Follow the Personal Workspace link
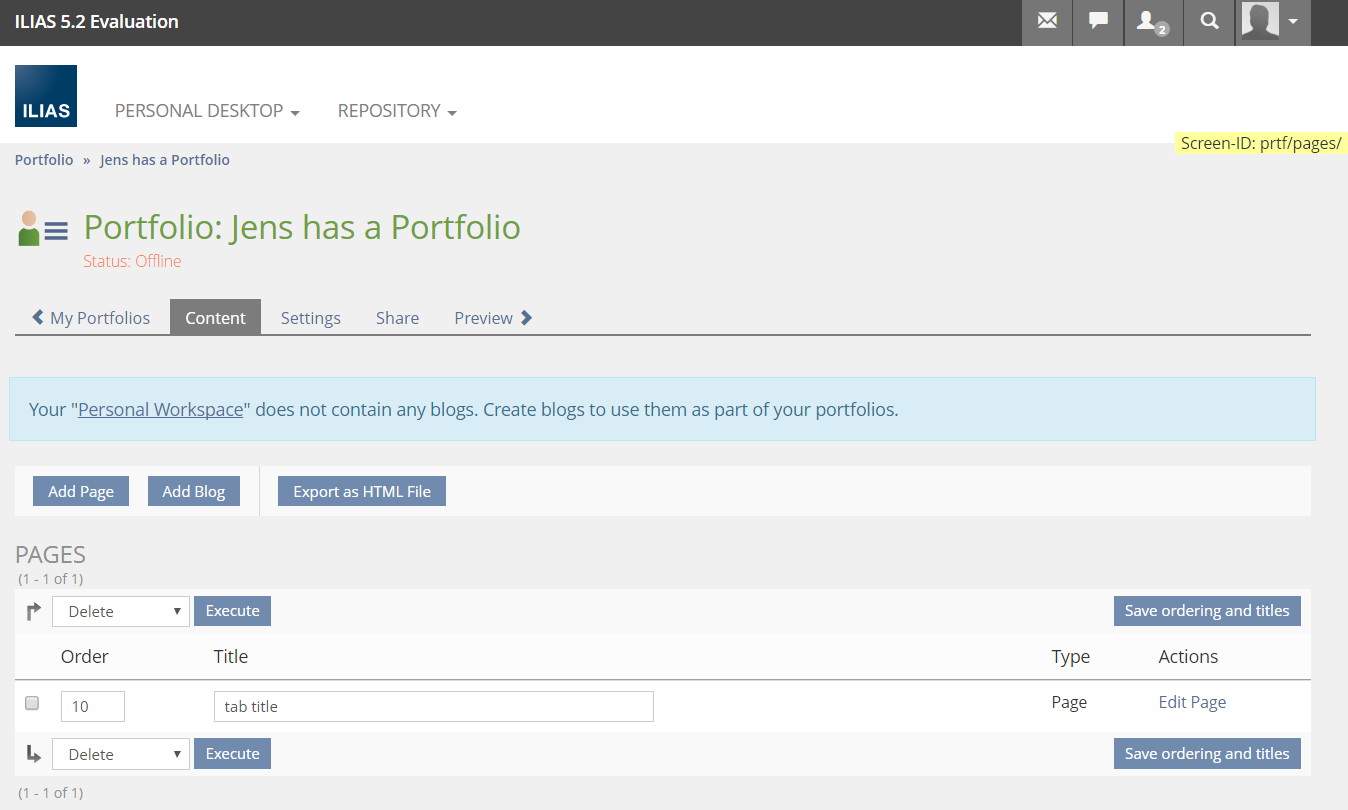This screenshot has width=1348, height=810. (x=161, y=409)
